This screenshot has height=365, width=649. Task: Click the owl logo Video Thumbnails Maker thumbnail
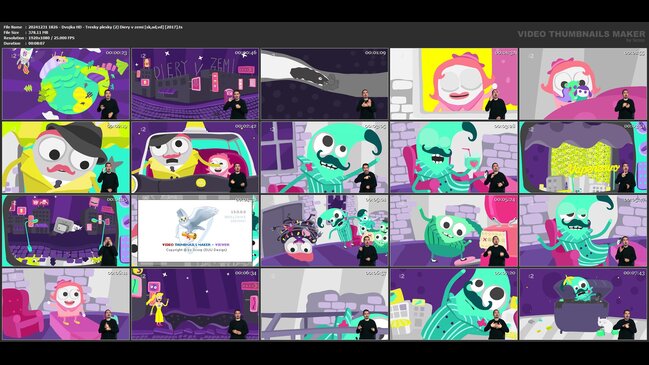(195, 231)
